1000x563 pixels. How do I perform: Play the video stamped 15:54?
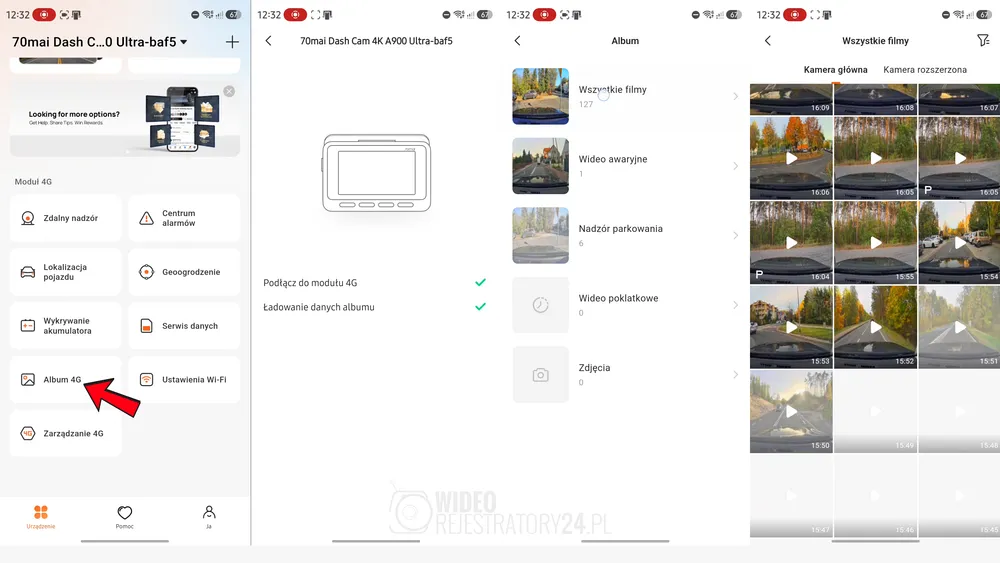point(960,243)
